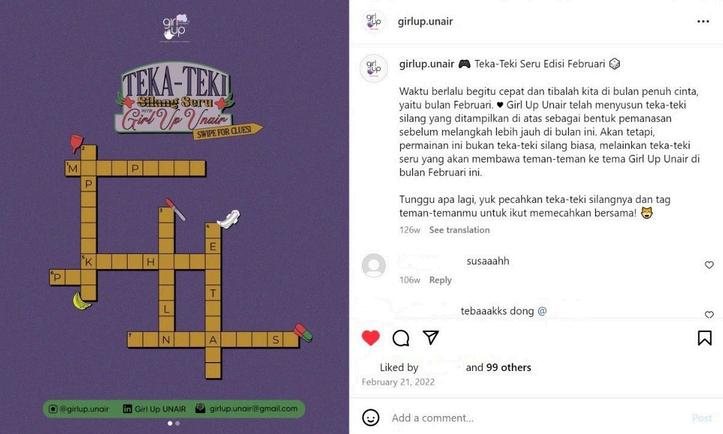Click commenter's gray default avatar

[x=373, y=265]
